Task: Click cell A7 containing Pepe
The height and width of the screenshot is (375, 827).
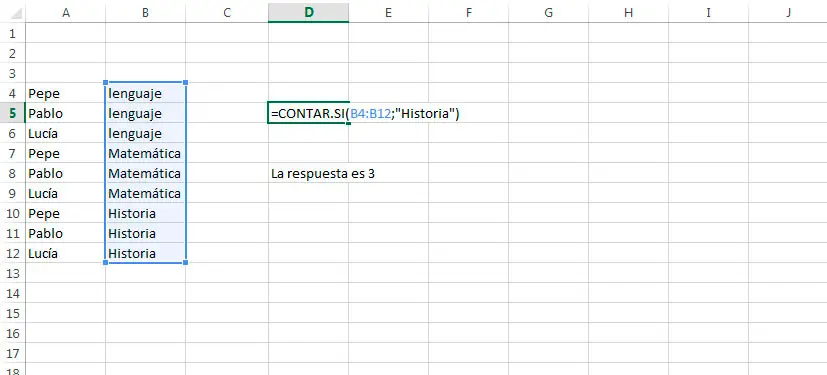Action: tap(65, 153)
